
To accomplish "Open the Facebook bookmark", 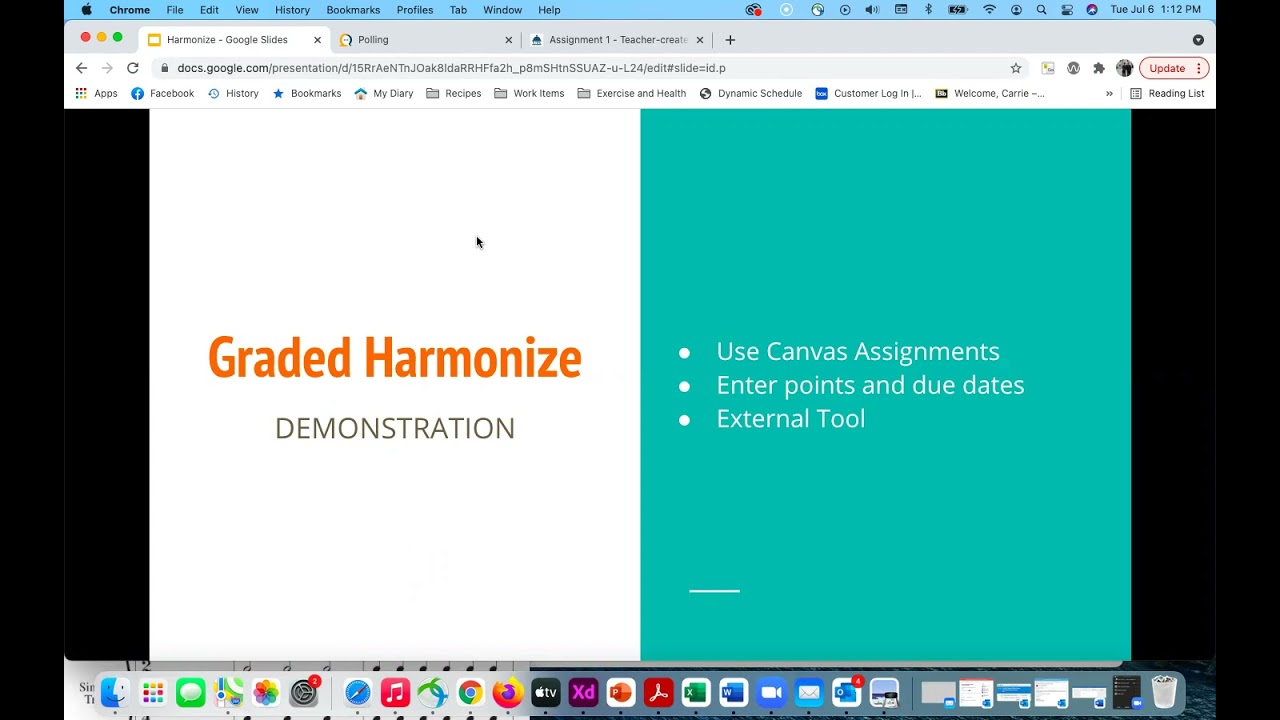I will [162, 93].
